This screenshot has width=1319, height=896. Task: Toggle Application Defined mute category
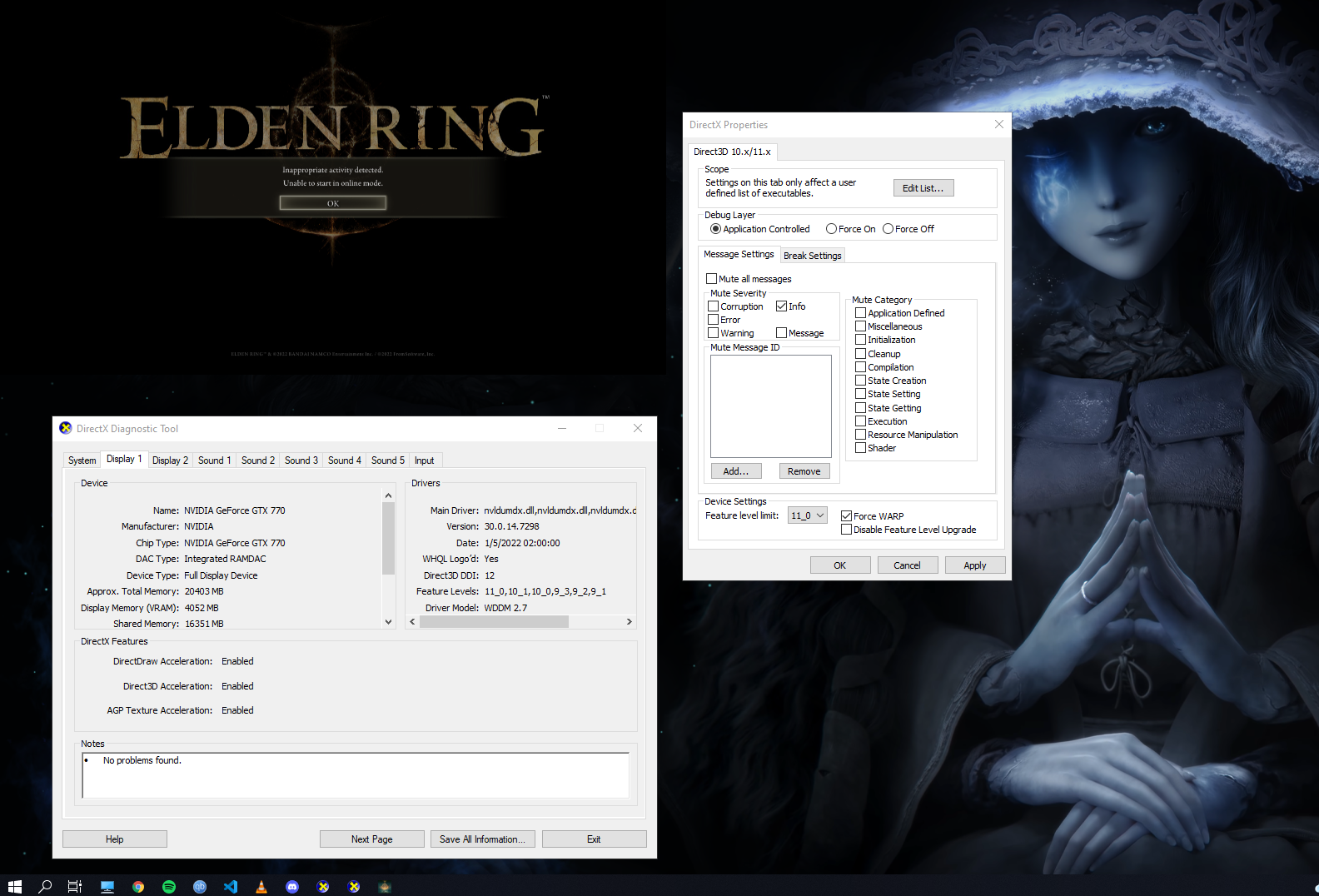pyautogui.click(x=861, y=313)
